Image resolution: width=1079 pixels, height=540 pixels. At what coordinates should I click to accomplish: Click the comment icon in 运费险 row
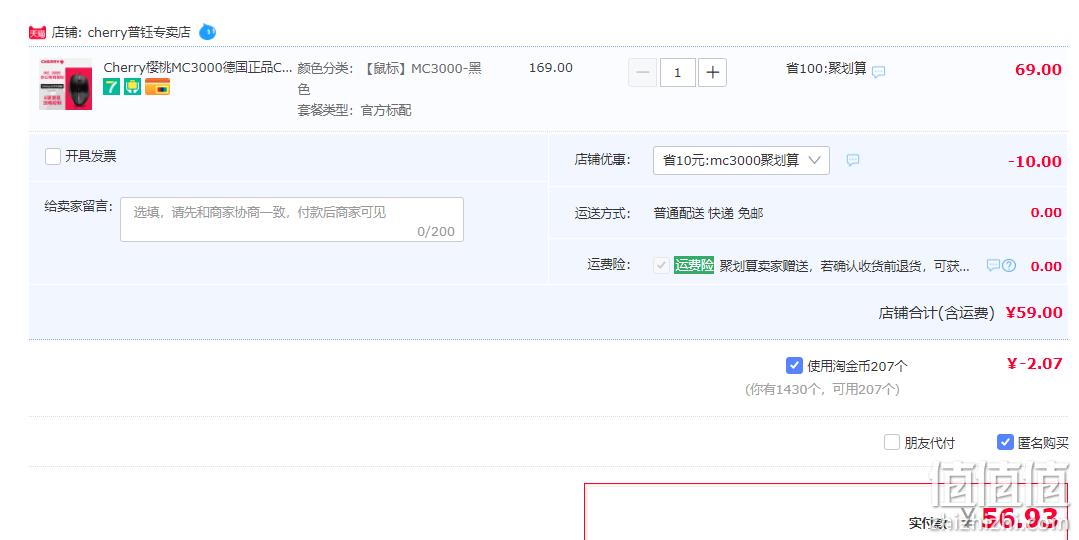point(993,265)
